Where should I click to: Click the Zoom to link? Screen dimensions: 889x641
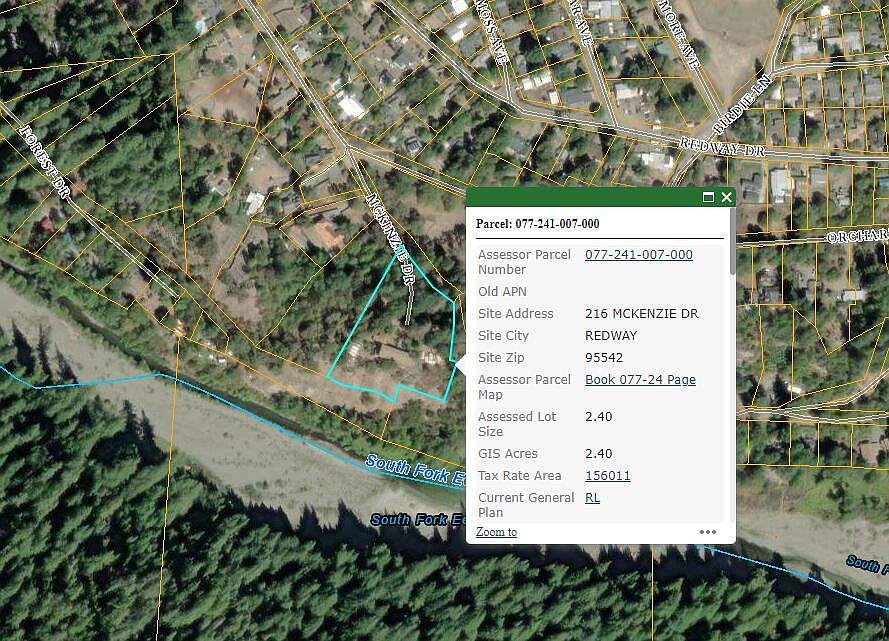[496, 532]
